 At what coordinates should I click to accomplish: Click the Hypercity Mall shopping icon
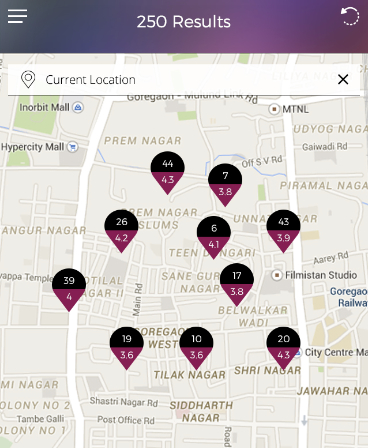(72, 147)
